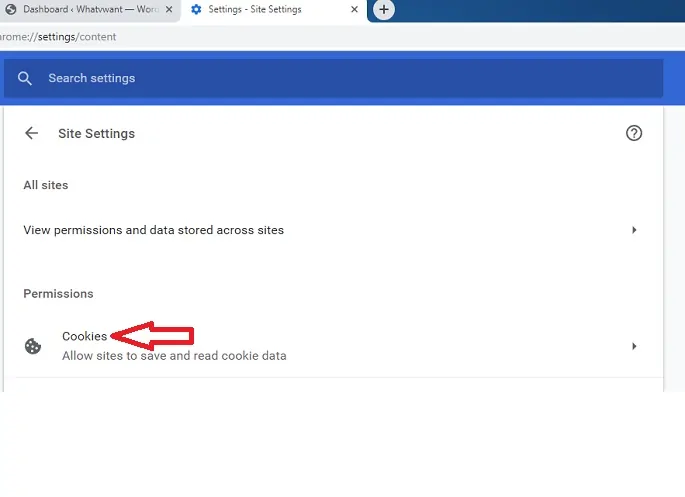Click the magnifier icon in search bar
685x497 pixels.
26,78
